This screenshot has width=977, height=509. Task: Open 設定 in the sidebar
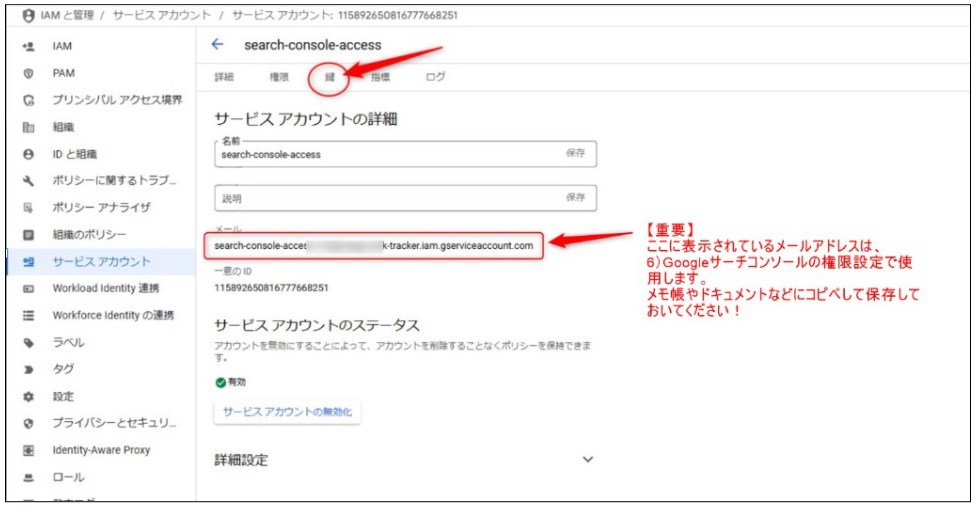tap(63, 396)
